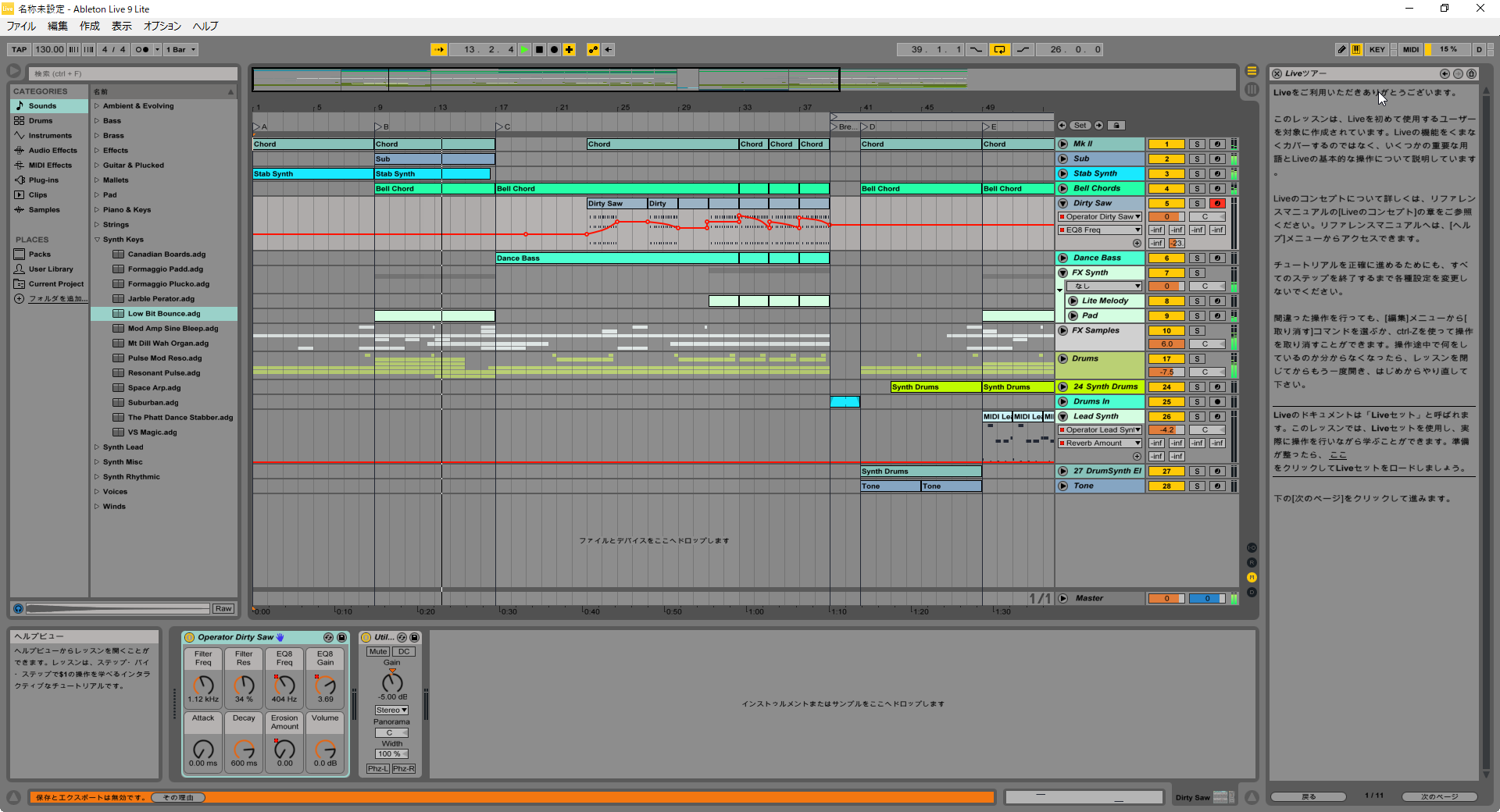1500x812 pixels.
Task: Toggle Operator Dirty Saw device activator
Action: 190,637
